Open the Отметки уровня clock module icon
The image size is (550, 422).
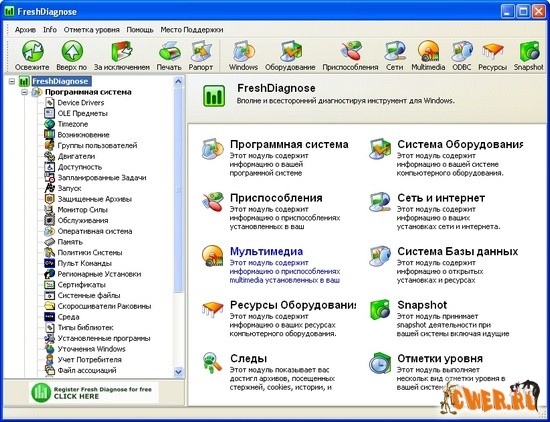pos(380,363)
